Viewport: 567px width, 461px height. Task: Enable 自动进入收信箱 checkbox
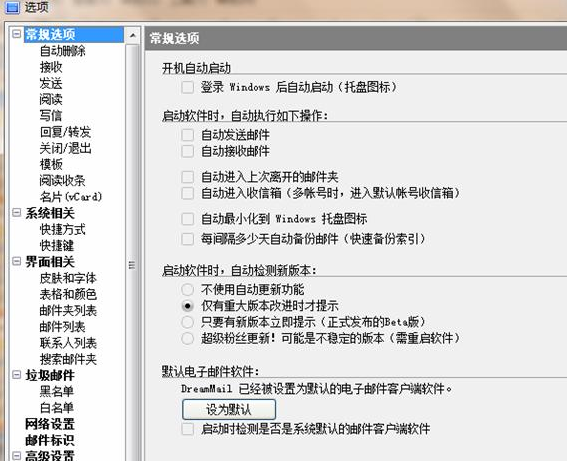point(187,193)
